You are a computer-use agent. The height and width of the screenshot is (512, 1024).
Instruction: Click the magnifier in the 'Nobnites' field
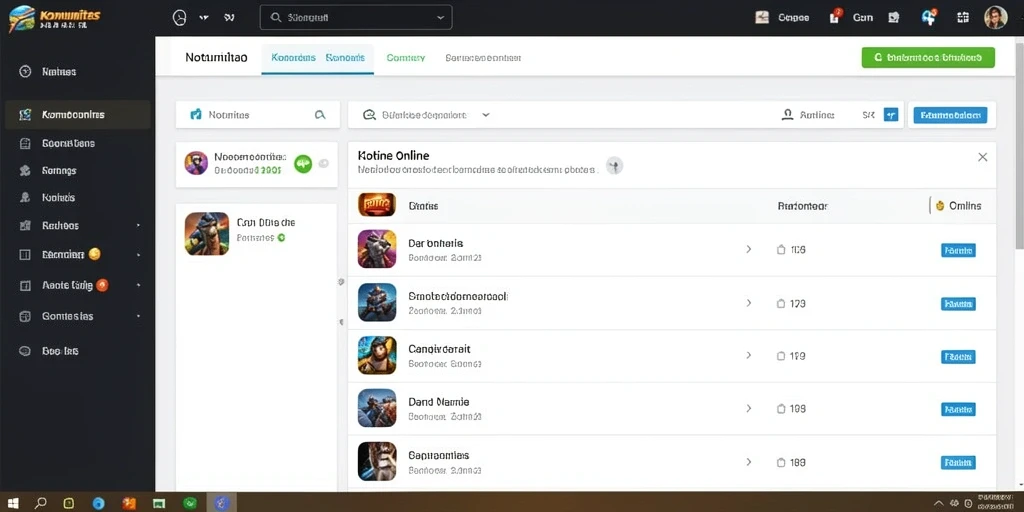(320, 114)
